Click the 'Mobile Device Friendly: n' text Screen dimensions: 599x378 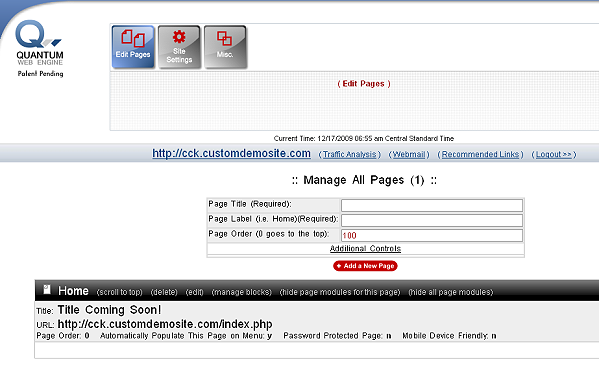click(449, 336)
